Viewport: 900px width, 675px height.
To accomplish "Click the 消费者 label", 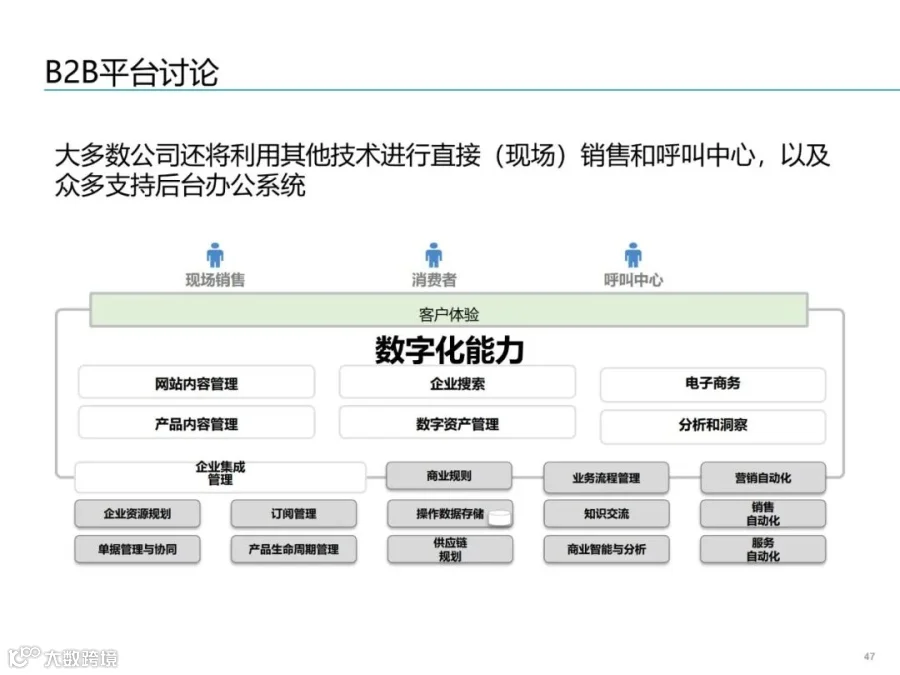I will (433, 280).
